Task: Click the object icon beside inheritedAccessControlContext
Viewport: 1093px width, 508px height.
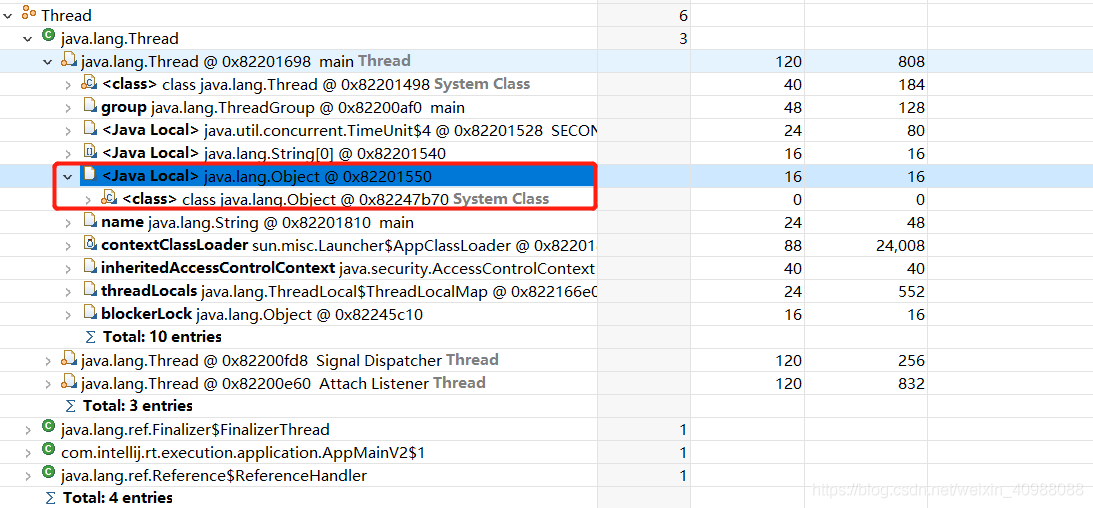Action: [89, 267]
